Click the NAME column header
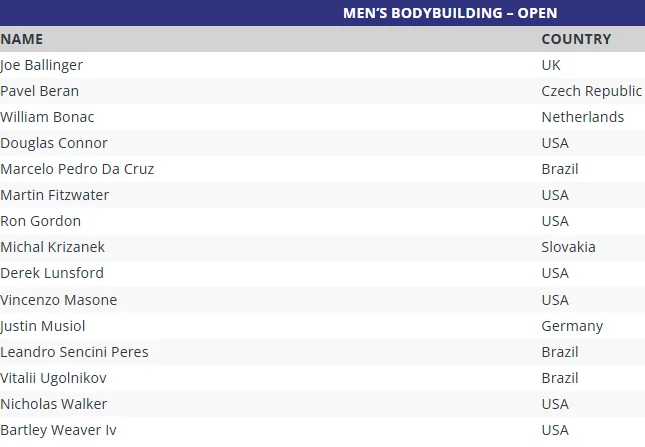This screenshot has height=447, width=645. [22, 39]
